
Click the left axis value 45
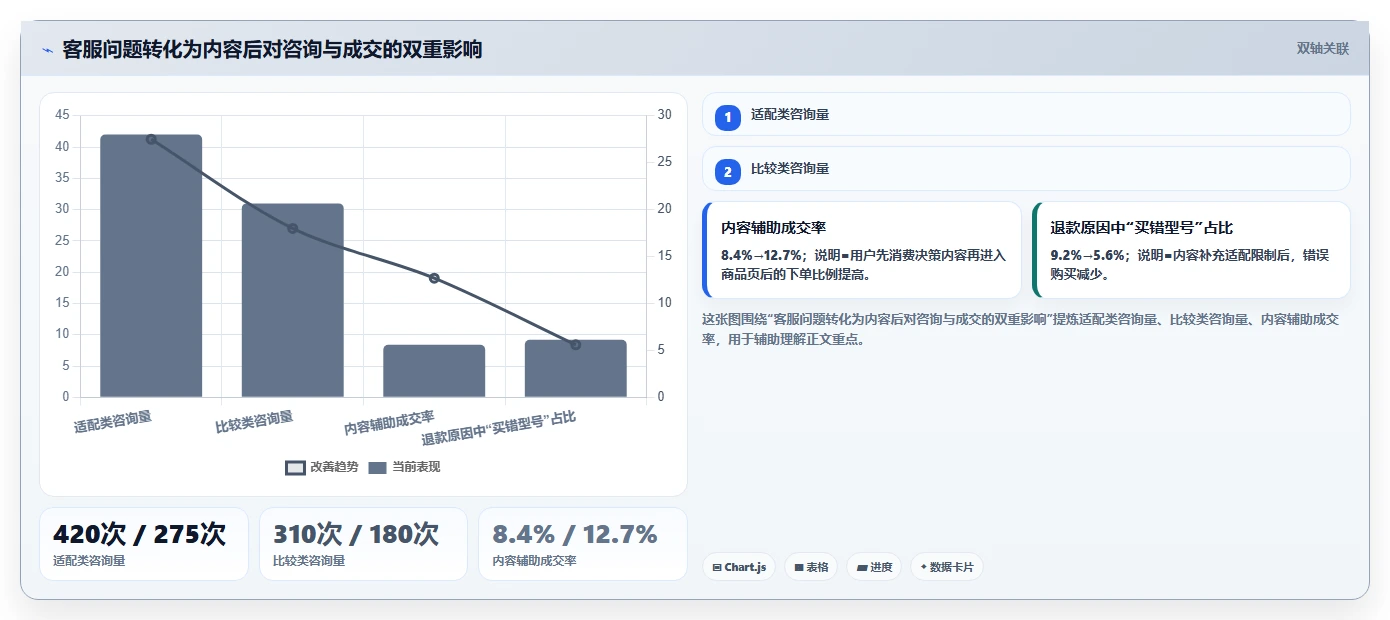click(x=62, y=115)
